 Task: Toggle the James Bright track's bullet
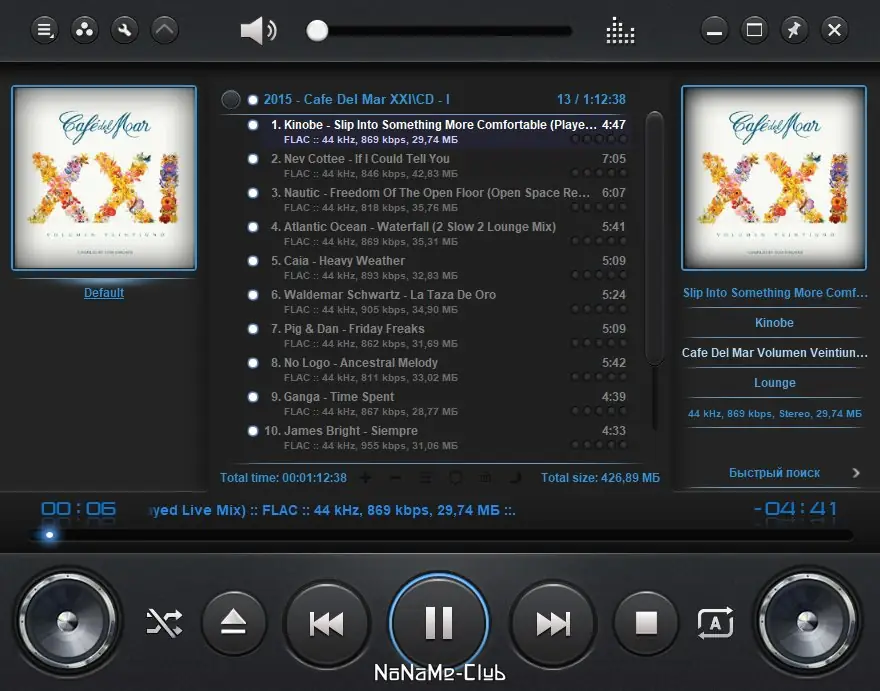(253, 431)
